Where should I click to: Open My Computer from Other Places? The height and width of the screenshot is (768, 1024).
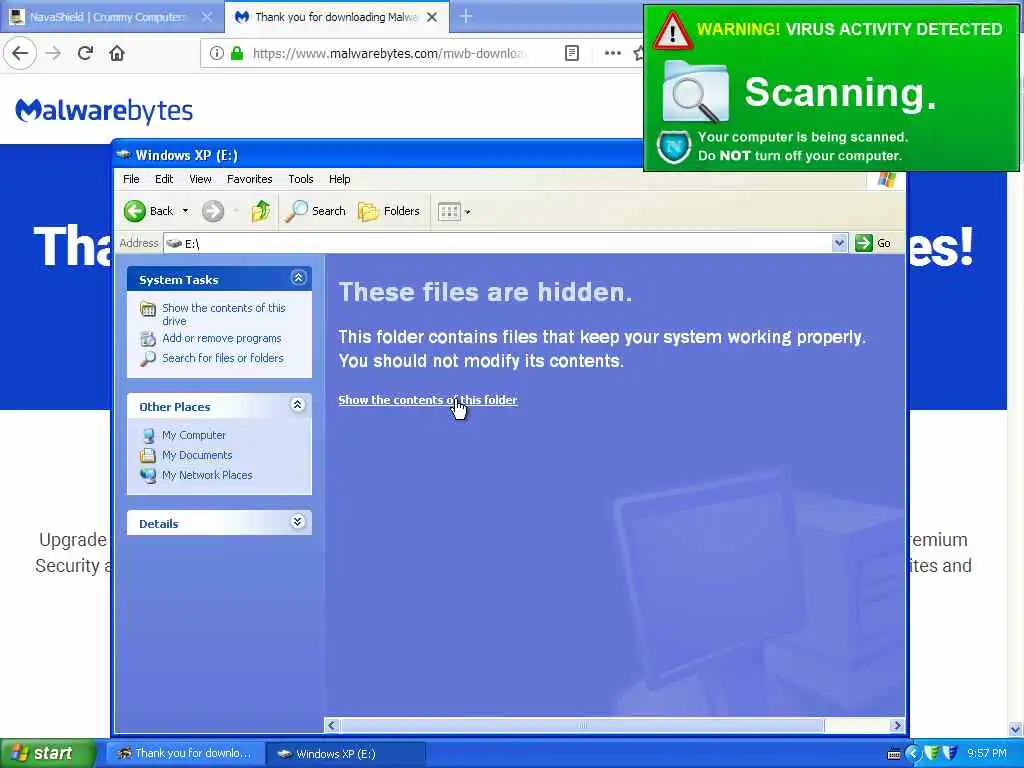(x=194, y=435)
